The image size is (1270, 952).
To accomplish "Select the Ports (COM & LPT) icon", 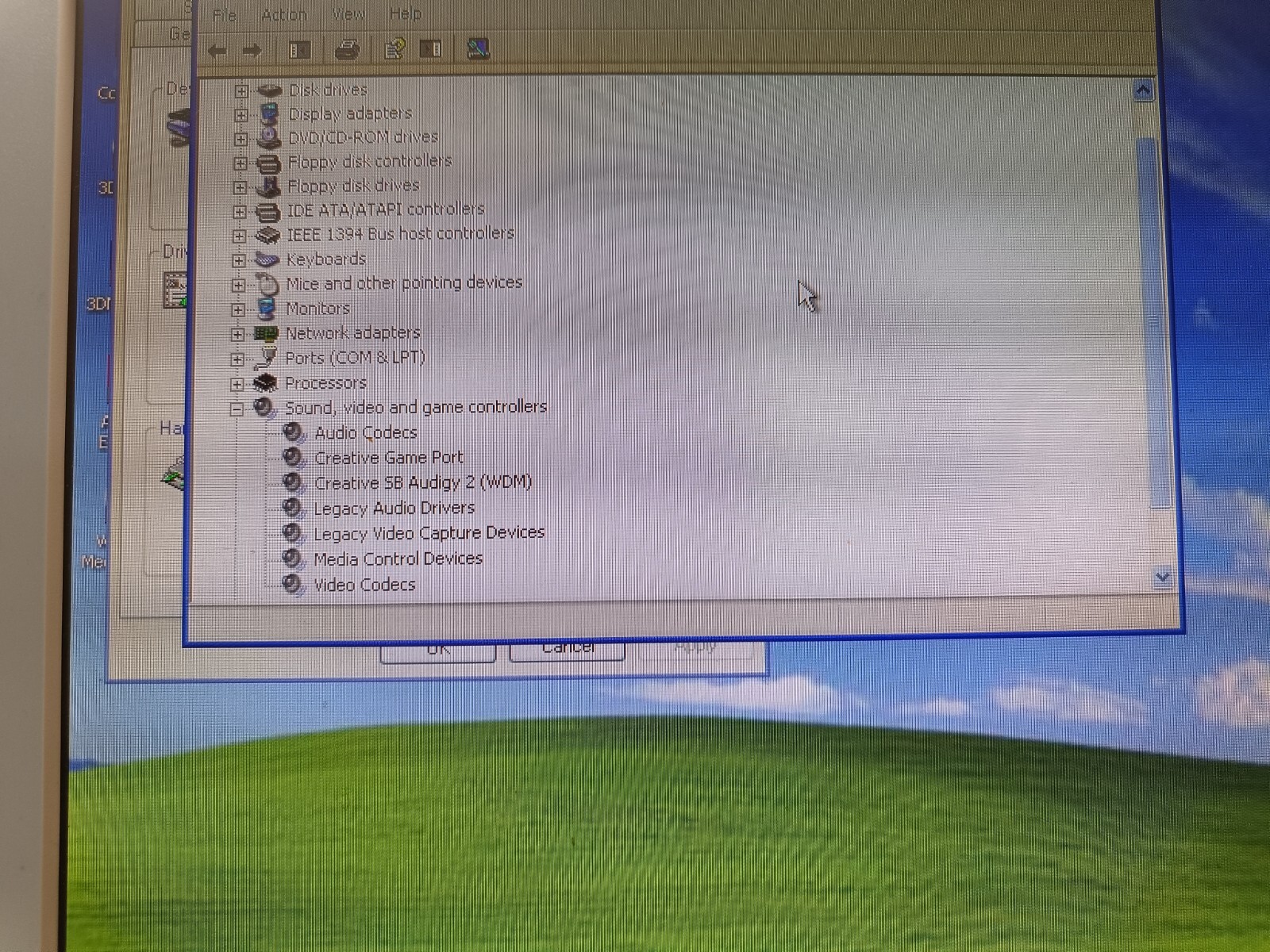I will 265,359.
